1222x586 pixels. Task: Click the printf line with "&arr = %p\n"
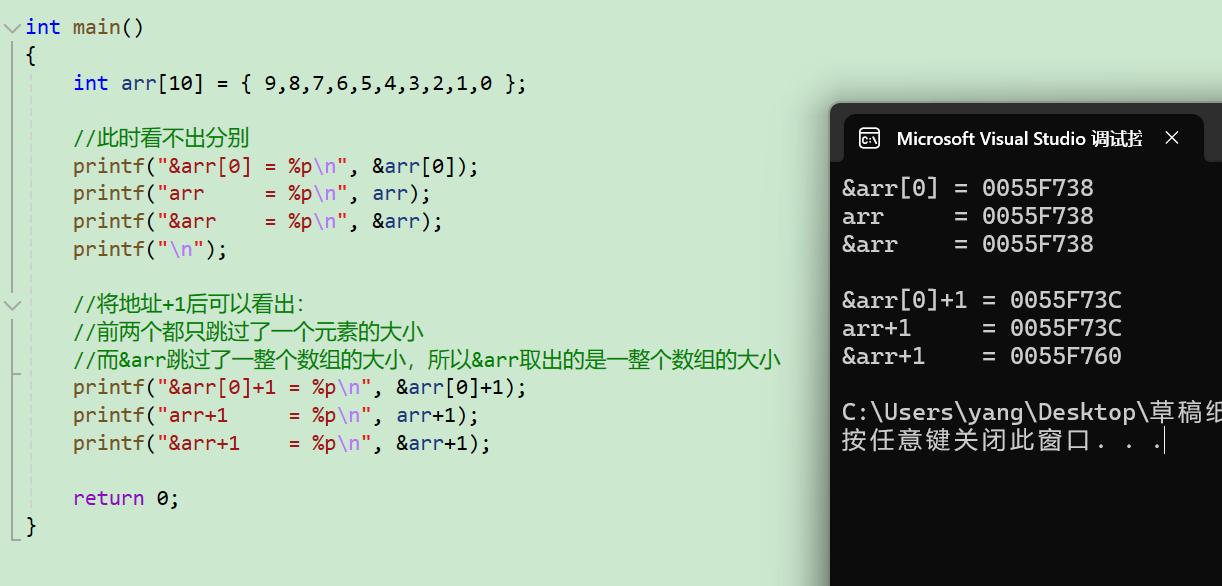click(258, 221)
